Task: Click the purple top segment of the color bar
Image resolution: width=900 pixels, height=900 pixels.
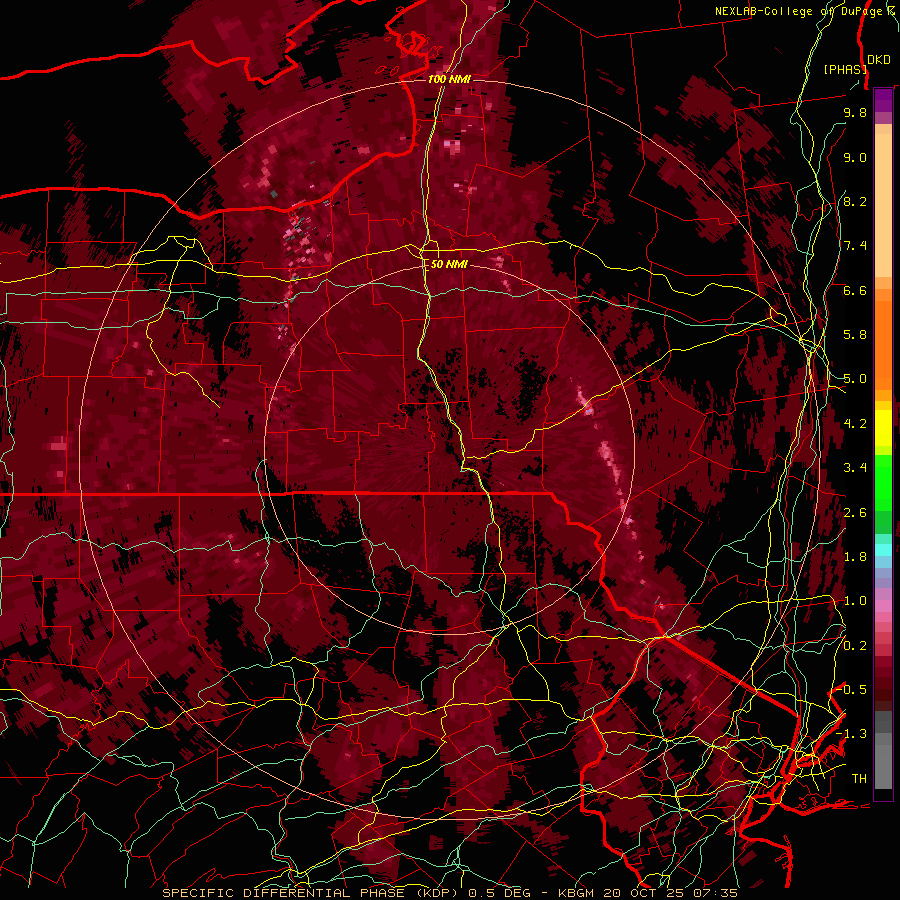Action: coord(883,100)
